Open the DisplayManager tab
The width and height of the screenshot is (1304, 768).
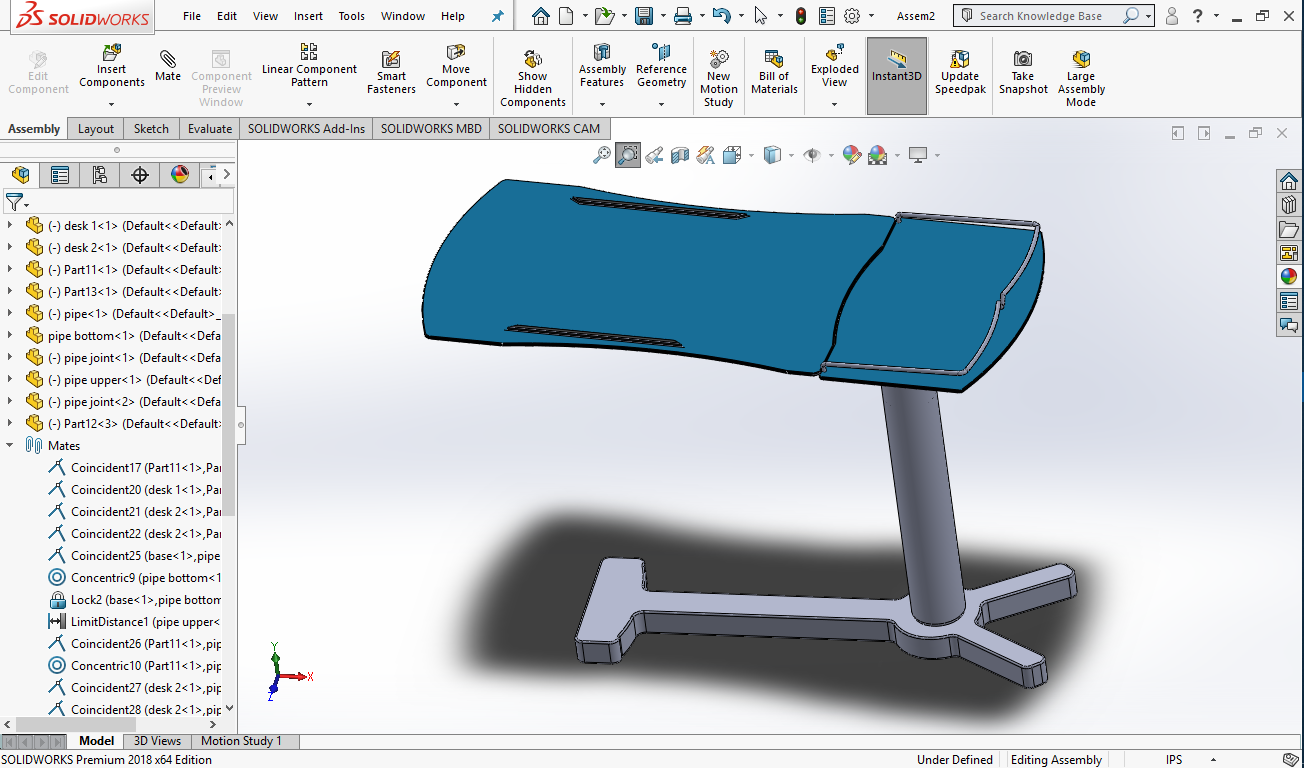click(180, 175)
